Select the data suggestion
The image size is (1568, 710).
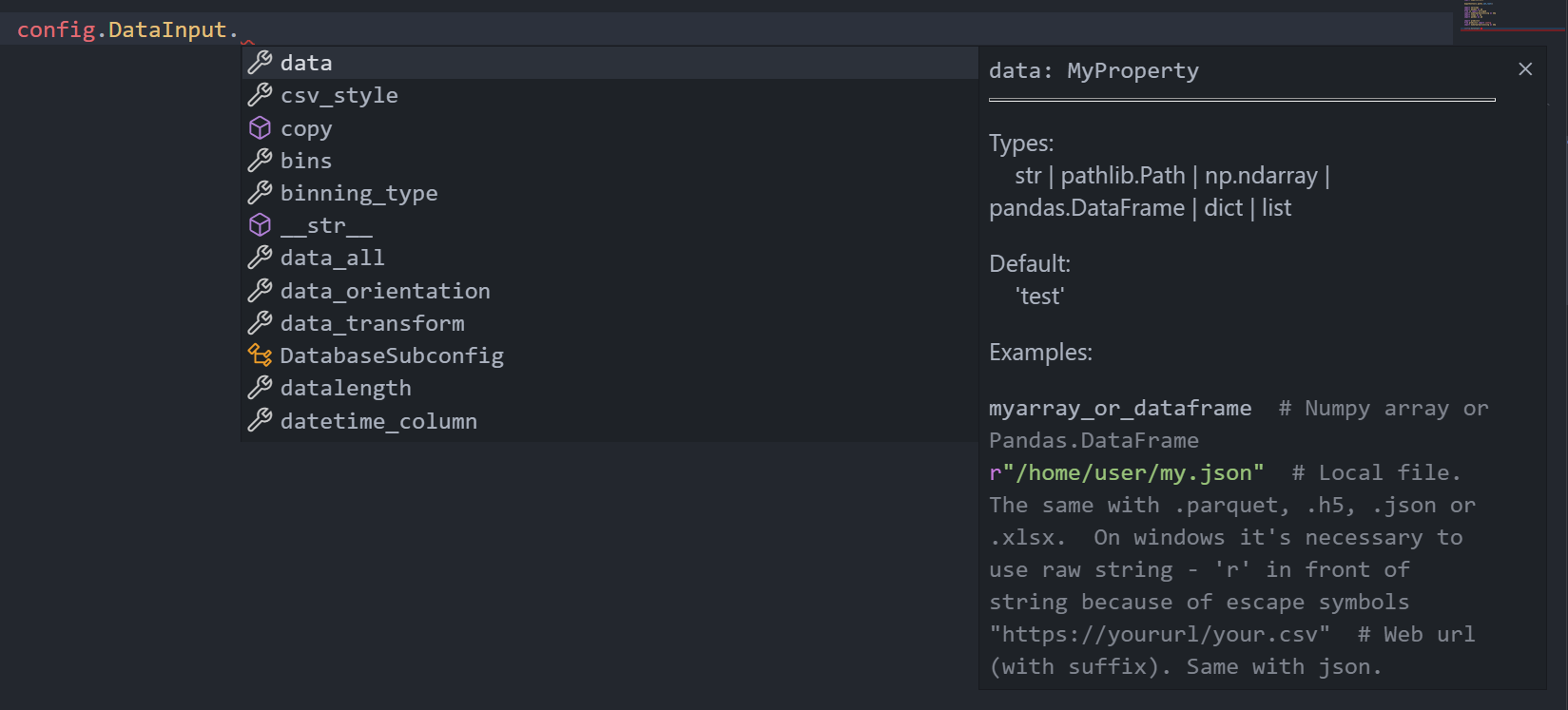point(610,63)
